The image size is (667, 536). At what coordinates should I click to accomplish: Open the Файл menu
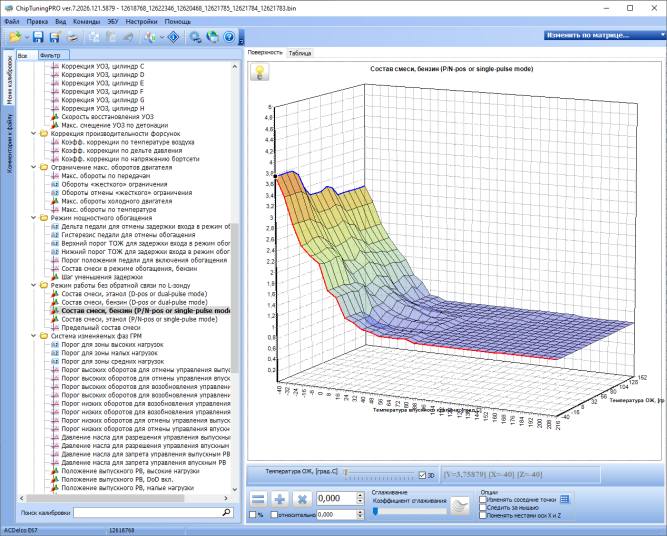11,21
